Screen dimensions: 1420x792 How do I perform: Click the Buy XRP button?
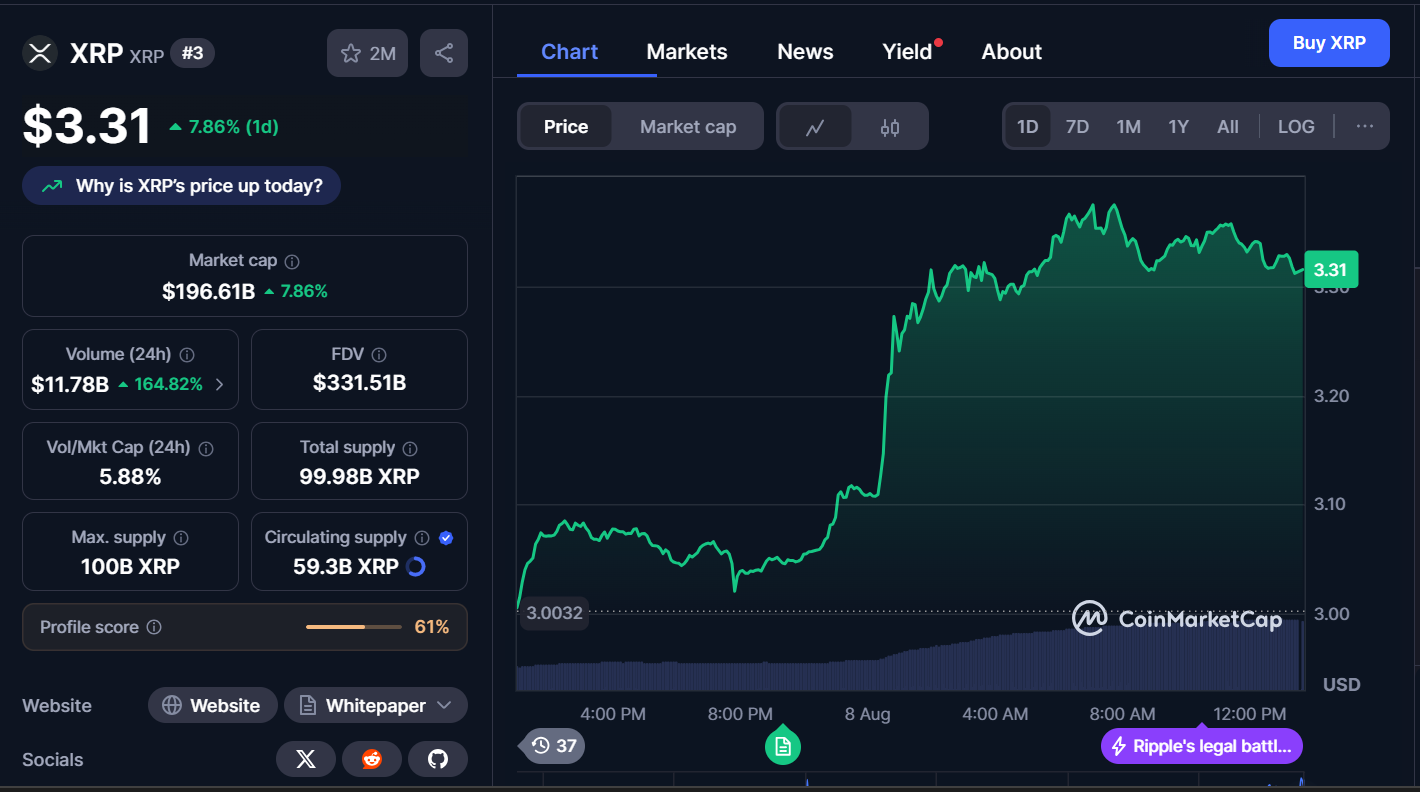(x=1329, y=43)
